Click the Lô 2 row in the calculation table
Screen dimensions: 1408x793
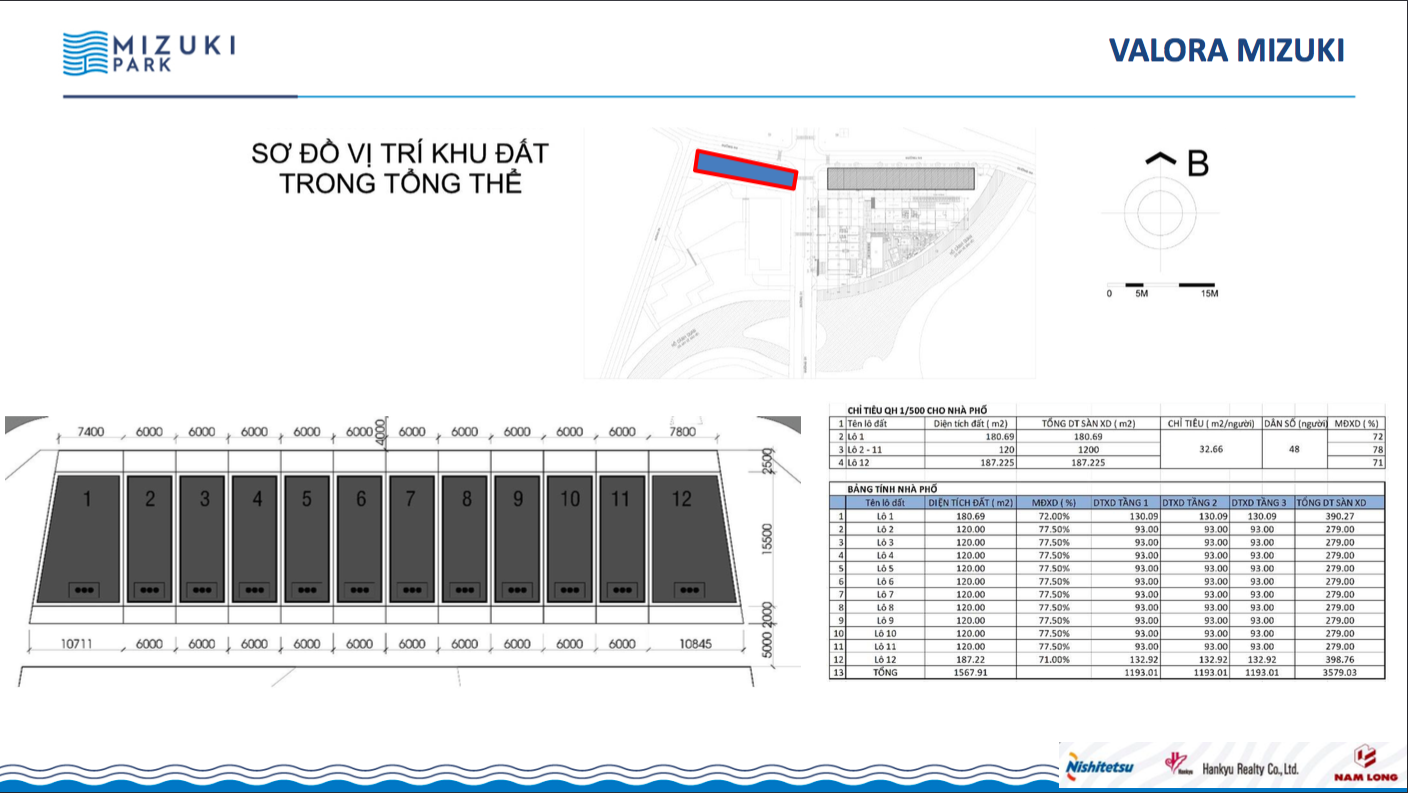pyautogui.click(x=1107, y=529)
